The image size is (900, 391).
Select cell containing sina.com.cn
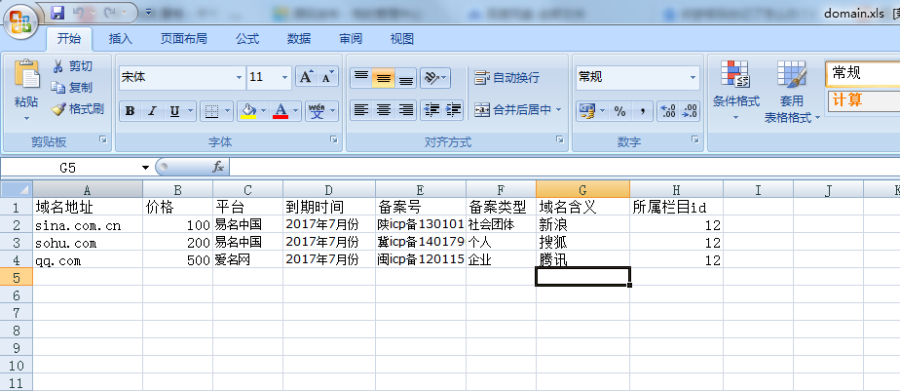[x=88, y=225]
